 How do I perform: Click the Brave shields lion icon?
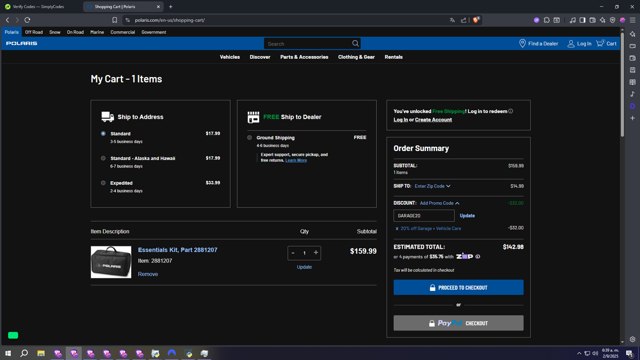coord(476,20)
